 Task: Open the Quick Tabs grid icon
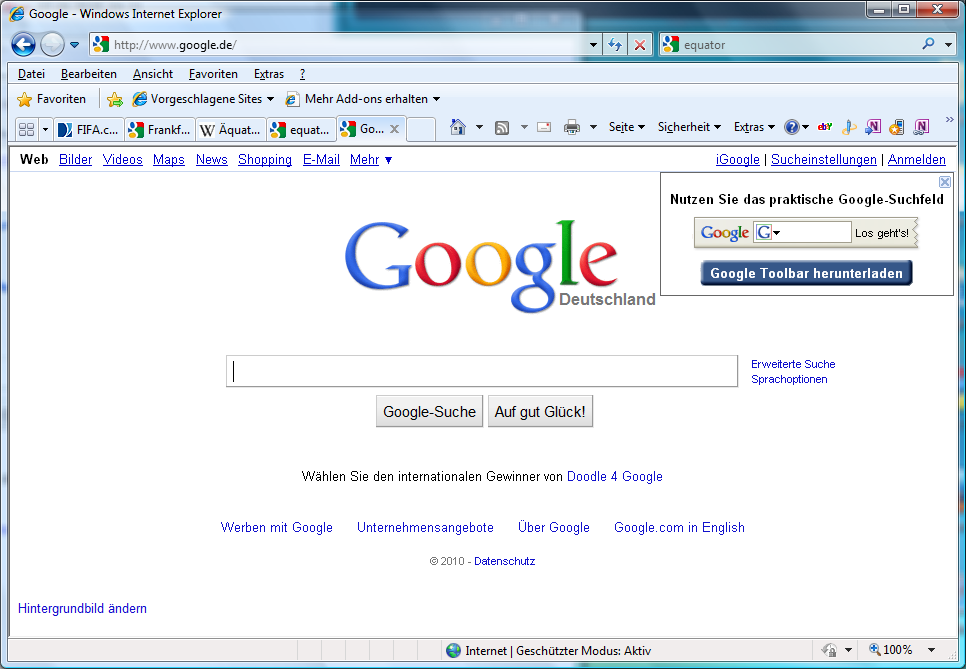(27, 129)
